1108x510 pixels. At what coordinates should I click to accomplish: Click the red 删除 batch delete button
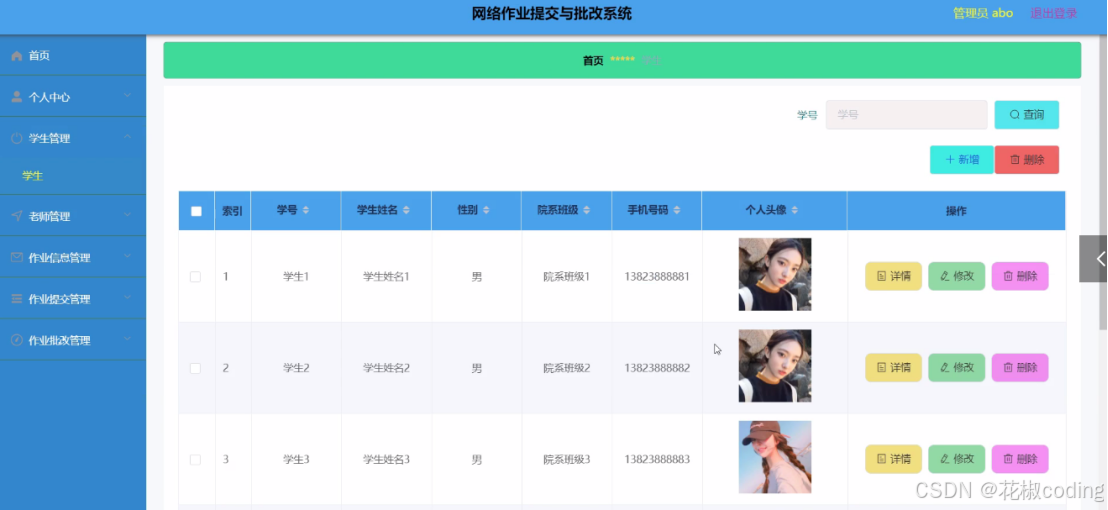(x=1027, y=160)
